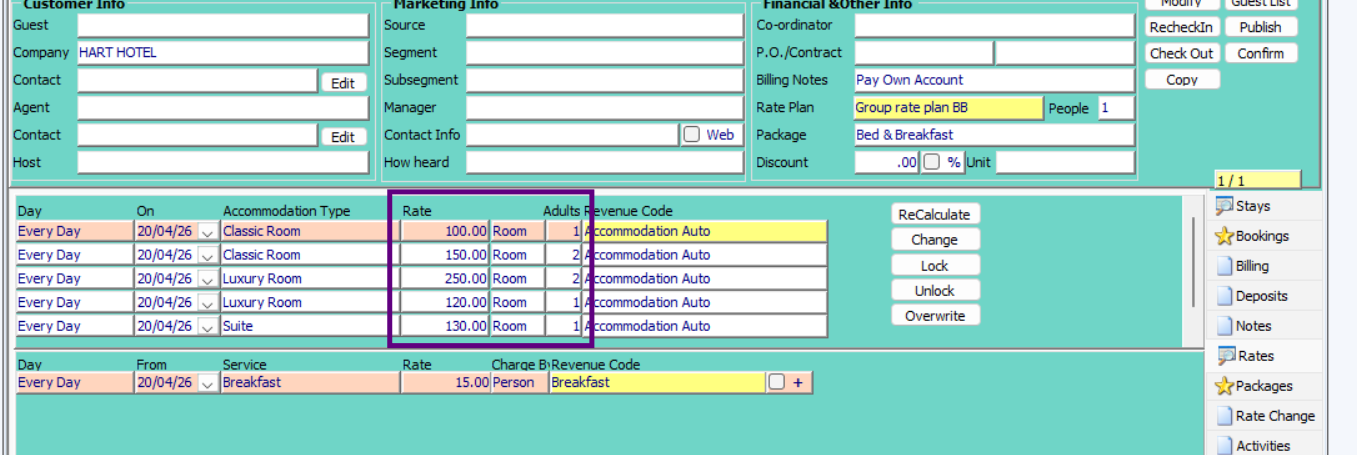Screen dimensions: 1357x455
Task: Click the RecheckIn button
Action: coord(1182,27)
